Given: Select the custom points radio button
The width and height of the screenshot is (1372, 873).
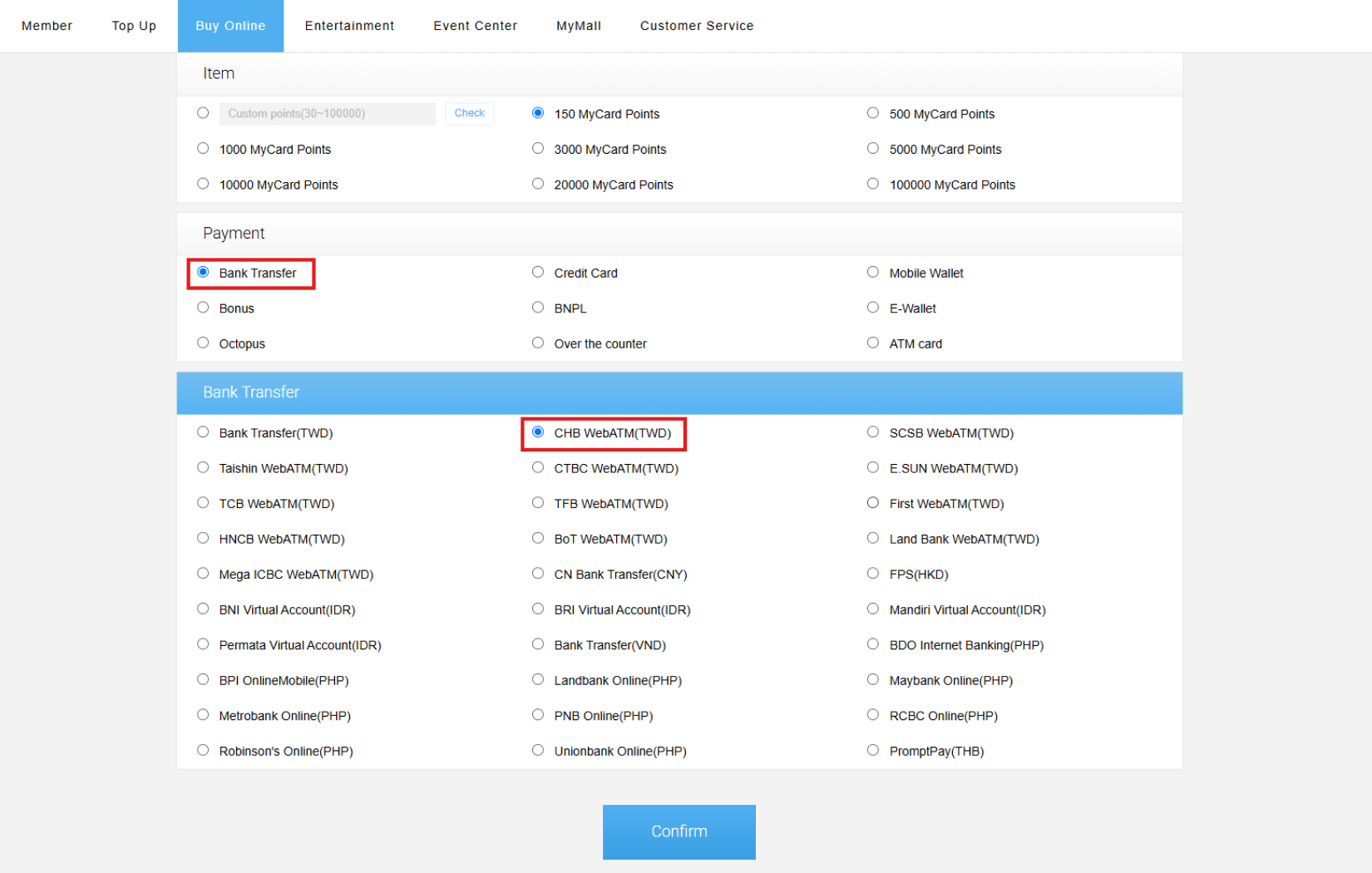Looking at the screenshot, I should (x=203, y=113).
